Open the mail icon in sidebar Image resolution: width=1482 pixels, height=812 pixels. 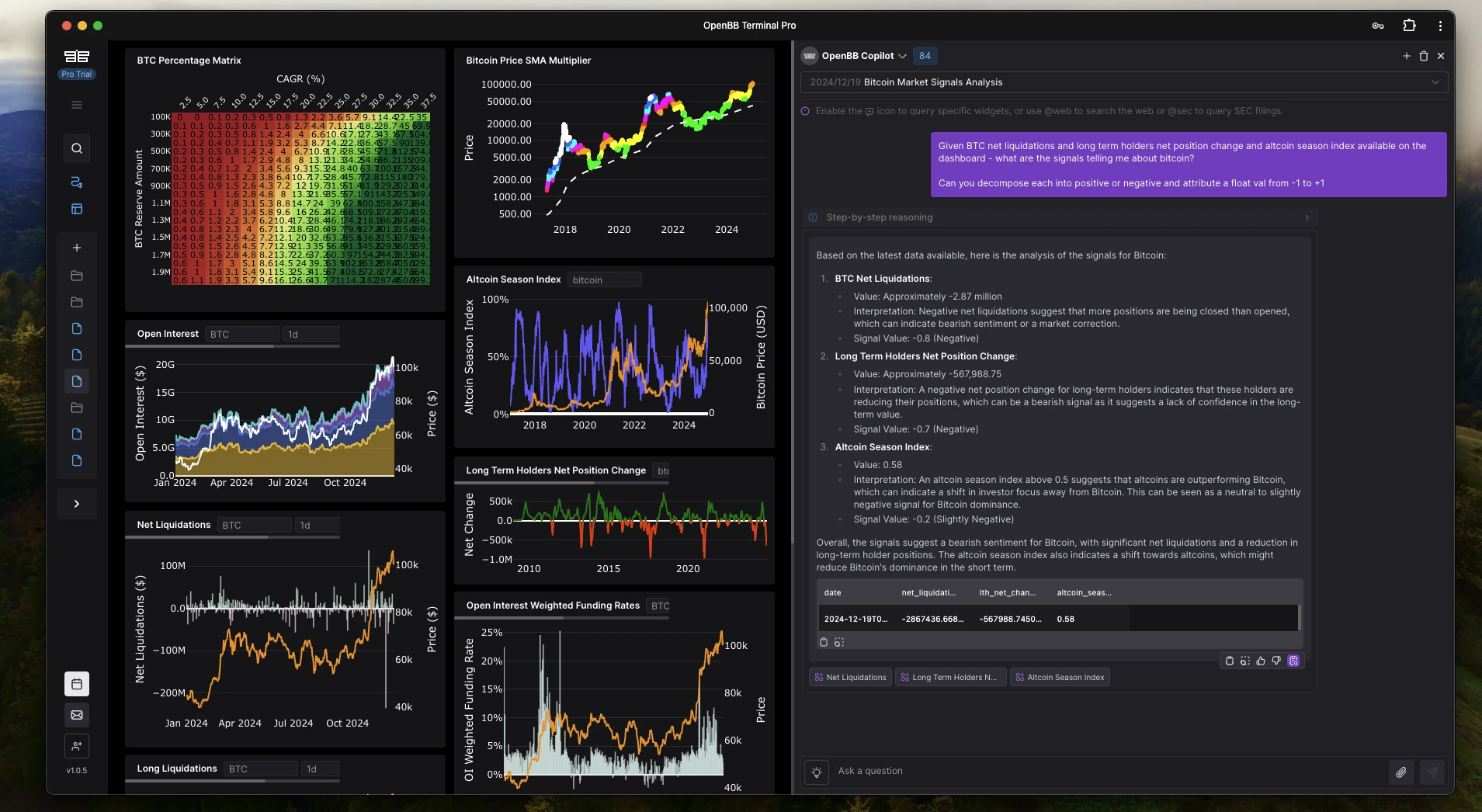point(76,715)
